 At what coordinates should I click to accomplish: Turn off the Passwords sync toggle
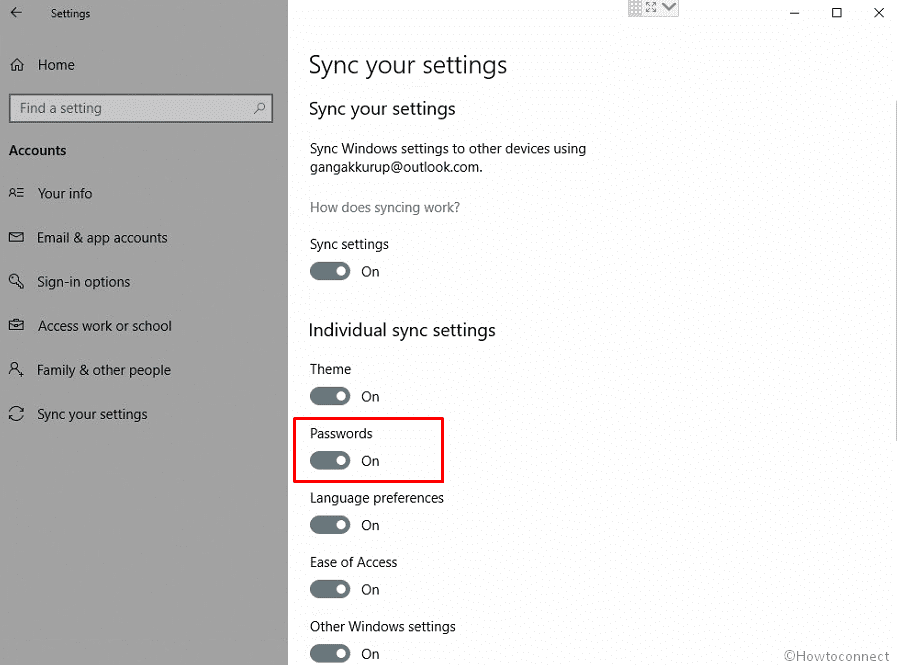330,460
